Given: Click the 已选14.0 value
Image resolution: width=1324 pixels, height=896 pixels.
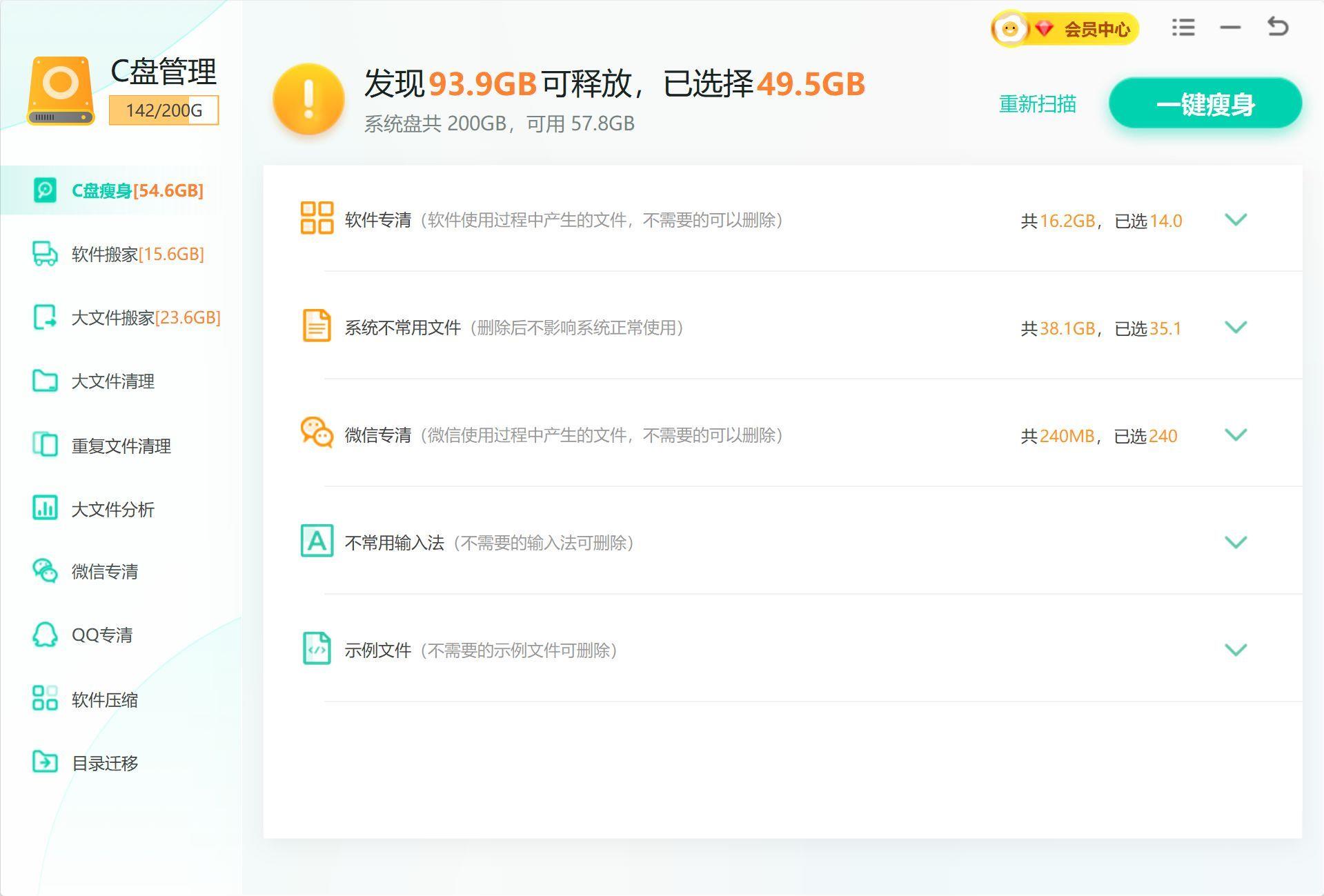Looking at the screenshot, I should tap(1149, 221).
